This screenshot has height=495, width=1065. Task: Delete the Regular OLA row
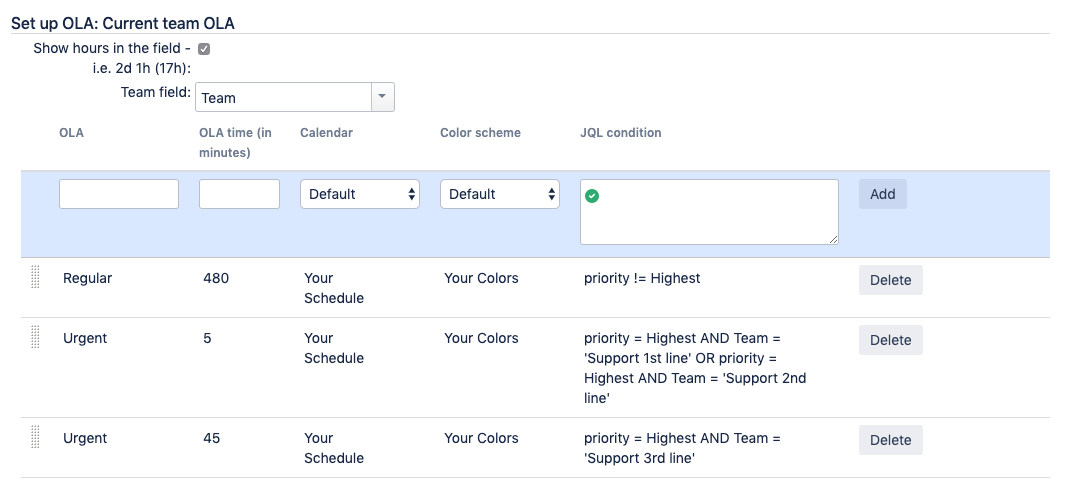tap(890, 280)
